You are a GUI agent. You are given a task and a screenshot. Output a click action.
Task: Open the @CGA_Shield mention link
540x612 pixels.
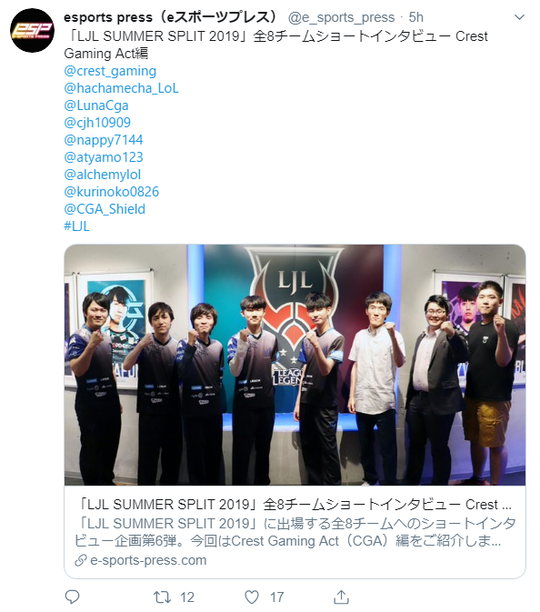105,209
